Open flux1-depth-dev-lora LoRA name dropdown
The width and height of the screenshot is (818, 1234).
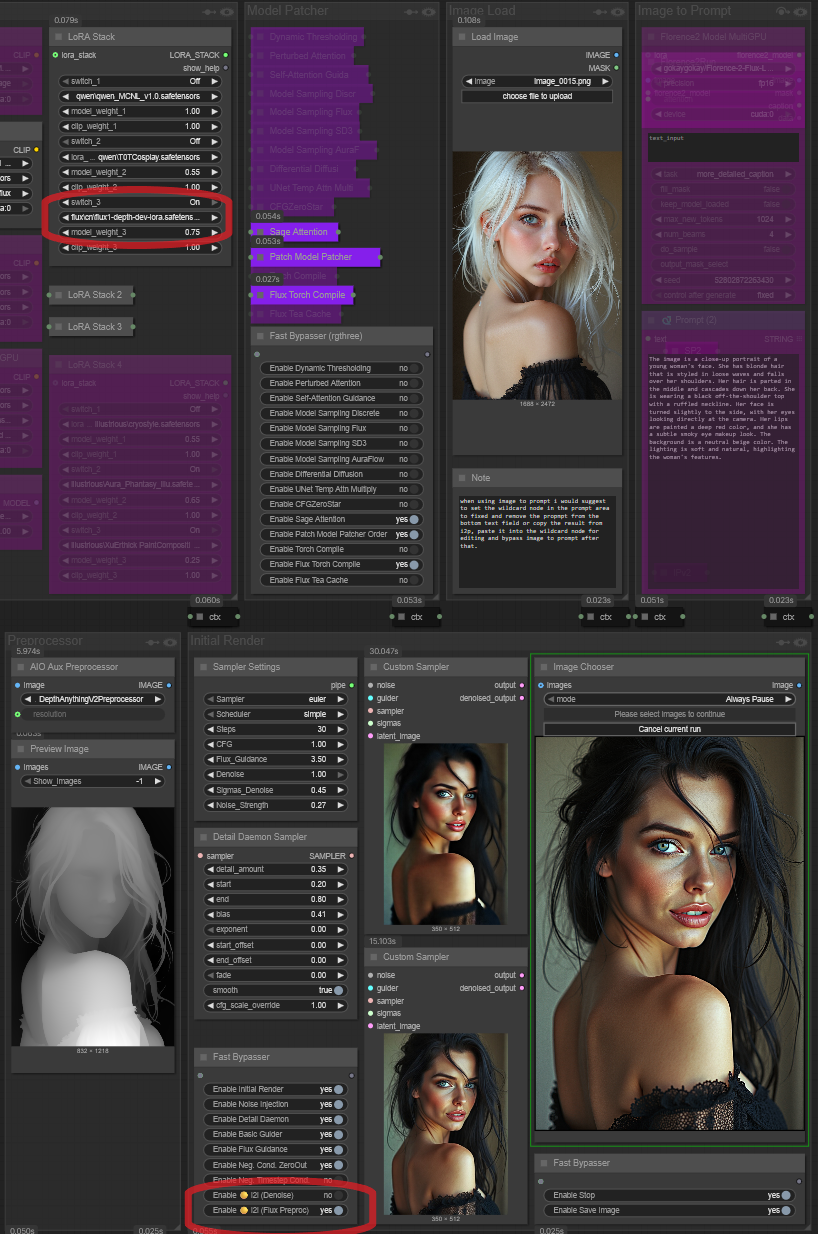(139, 217)
